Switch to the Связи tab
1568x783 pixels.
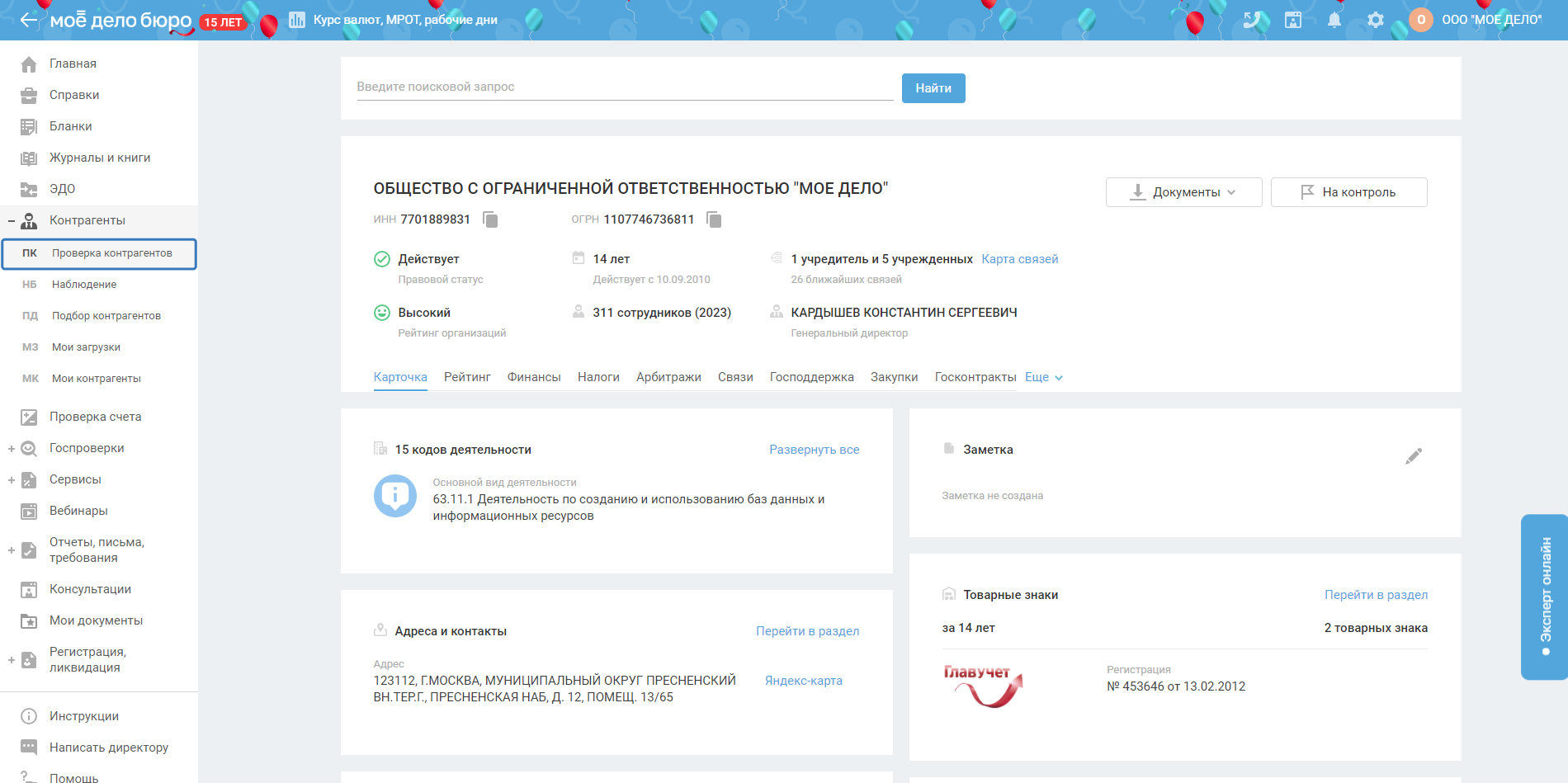[735, 377]
